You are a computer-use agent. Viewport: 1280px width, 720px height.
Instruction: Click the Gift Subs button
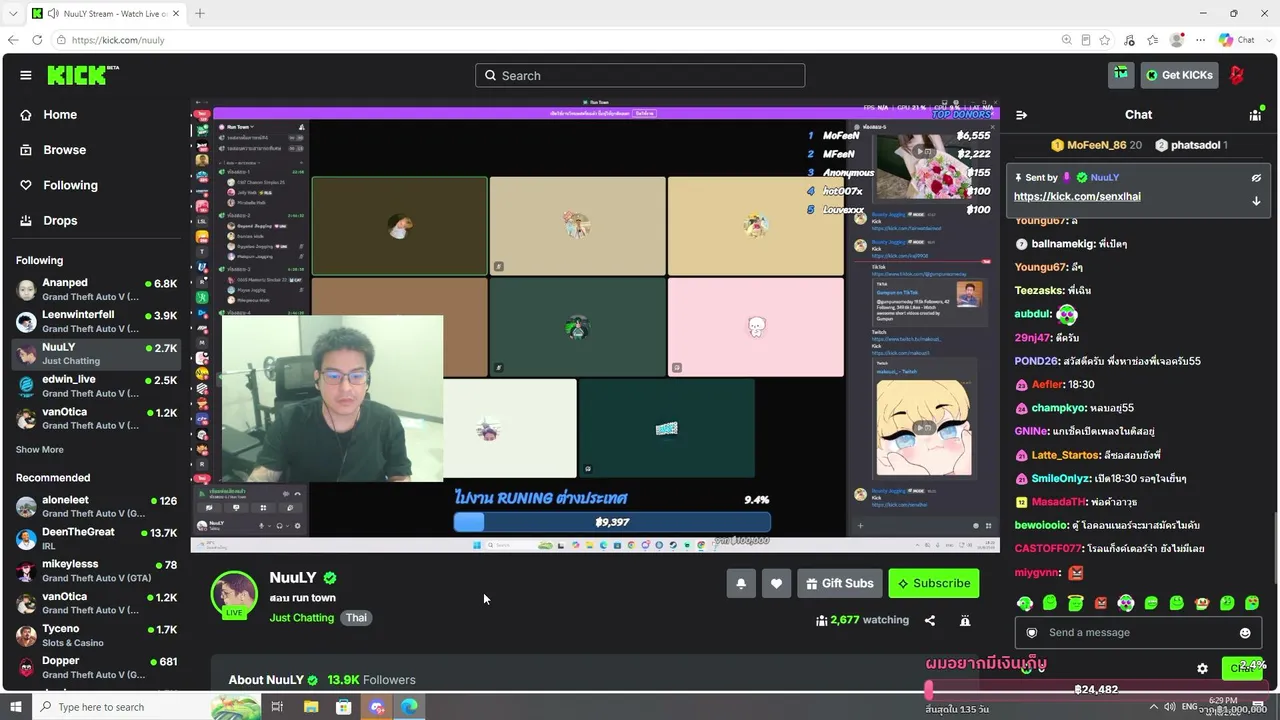(x=839, y=583)
